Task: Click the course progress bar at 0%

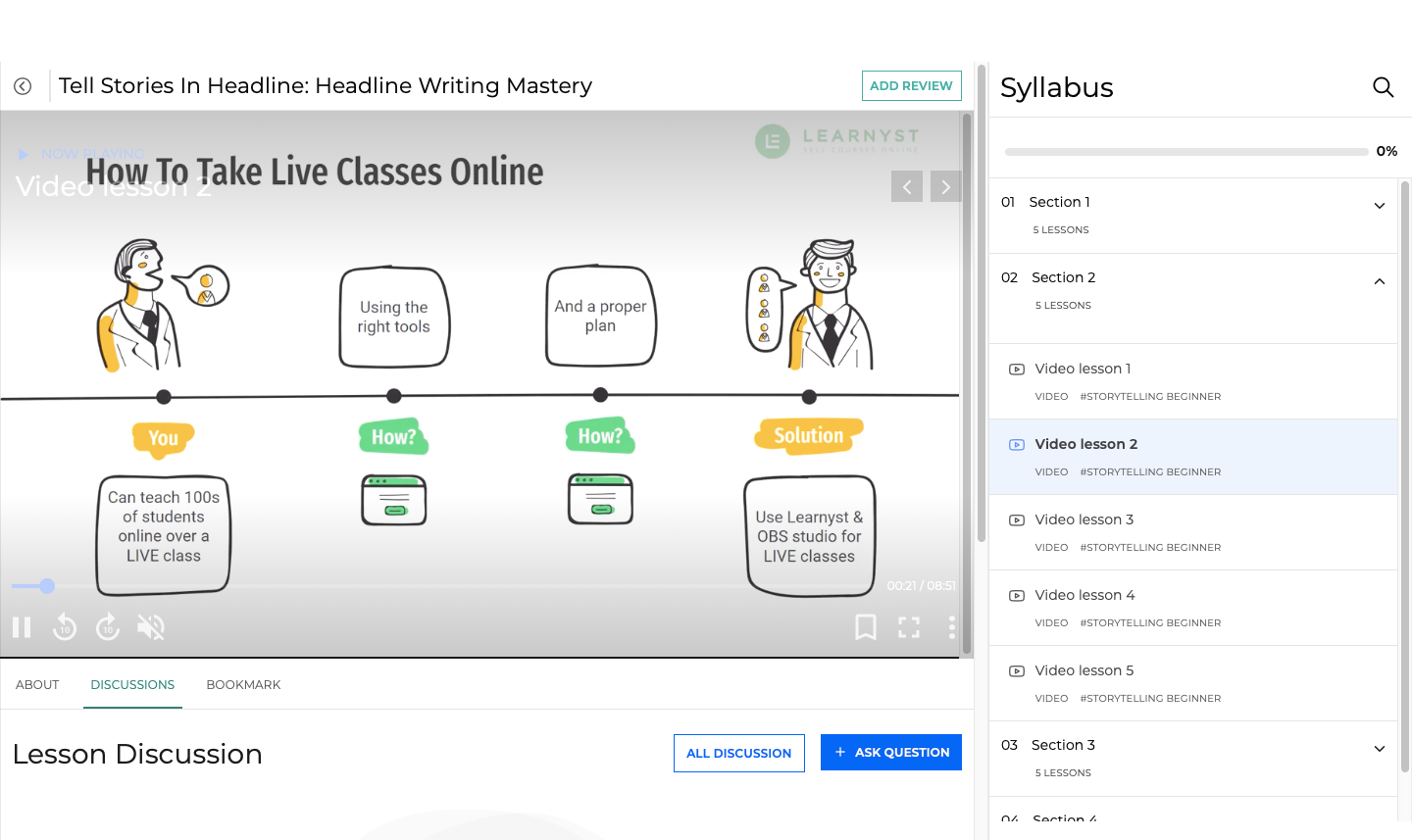Action: [1186, 152]
